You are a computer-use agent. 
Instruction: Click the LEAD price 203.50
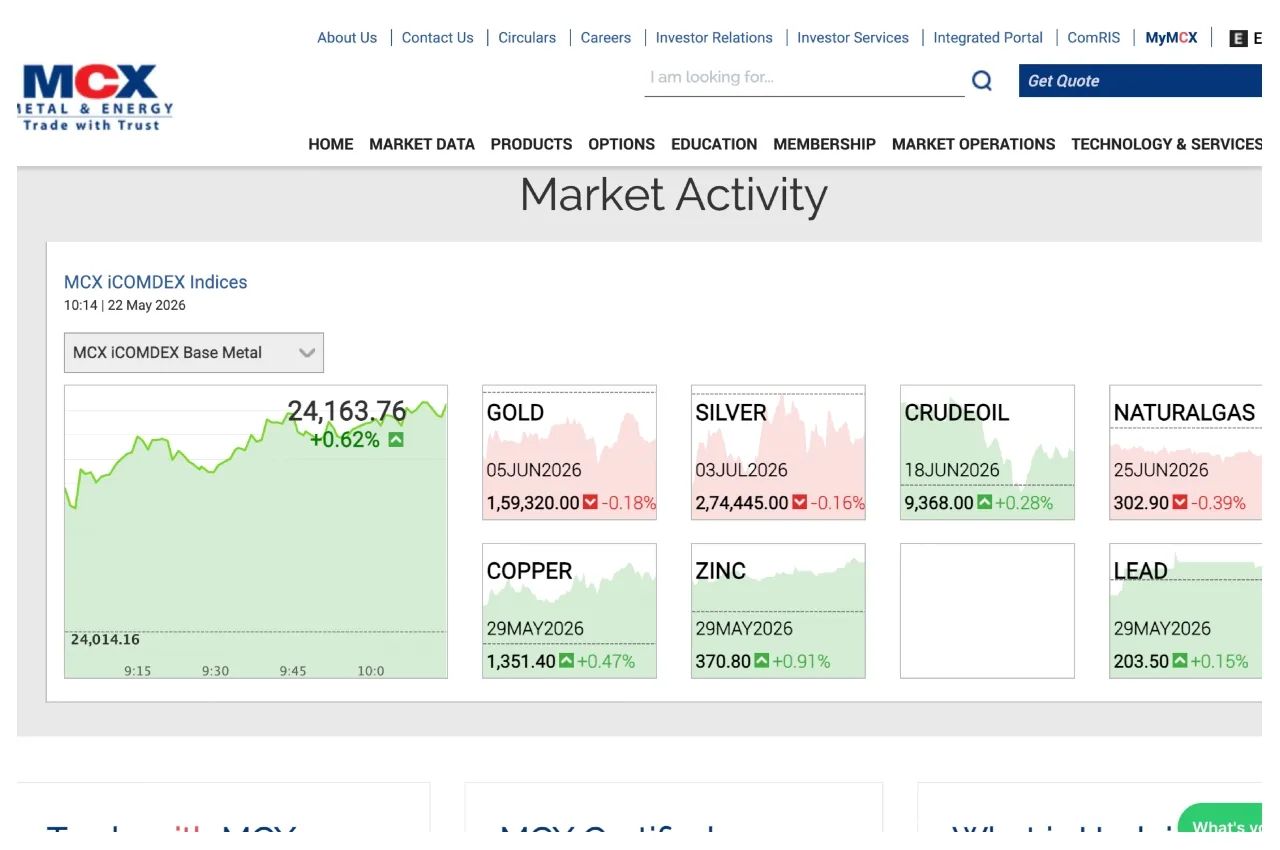pyautogui.click(x=1141, y=662)
